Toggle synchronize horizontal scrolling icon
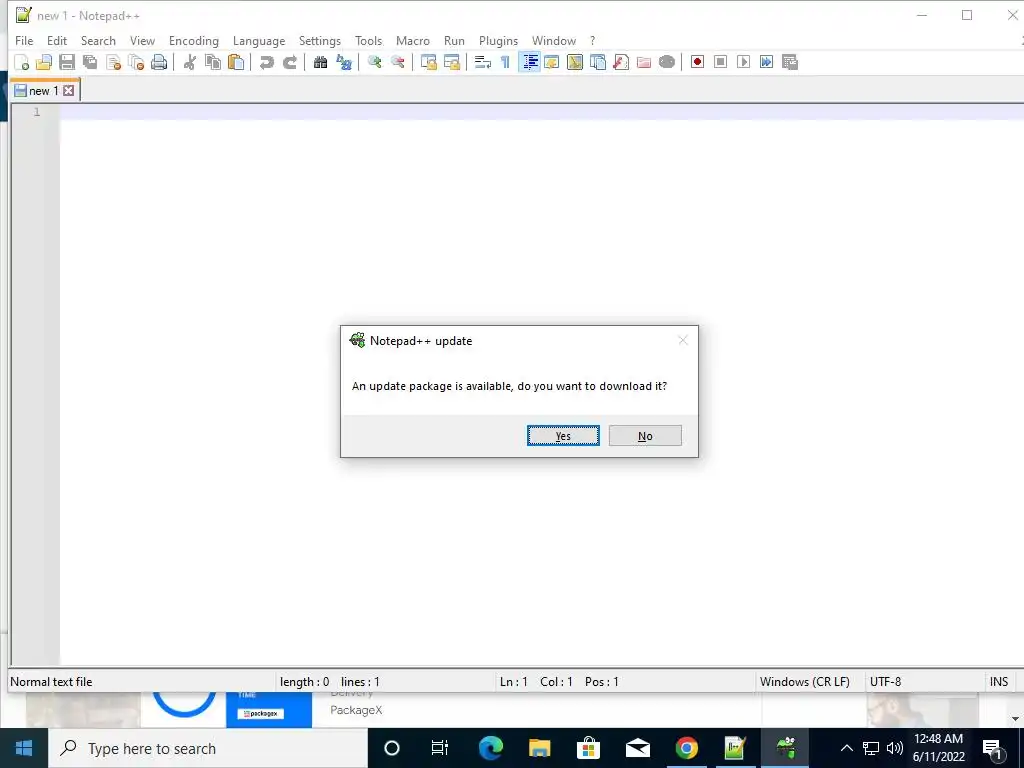The width and height of the screenshot is (1024, 768). point(451,62)
